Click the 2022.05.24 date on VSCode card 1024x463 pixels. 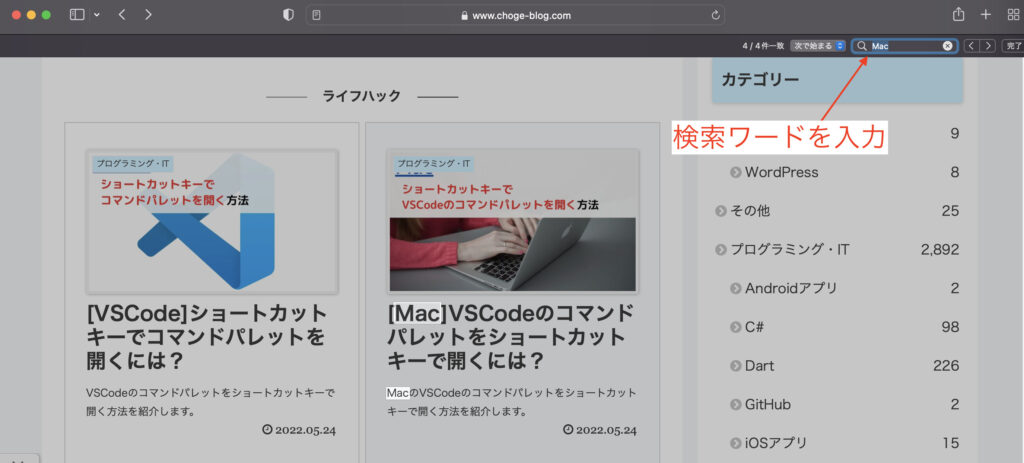tap(305, 430)
